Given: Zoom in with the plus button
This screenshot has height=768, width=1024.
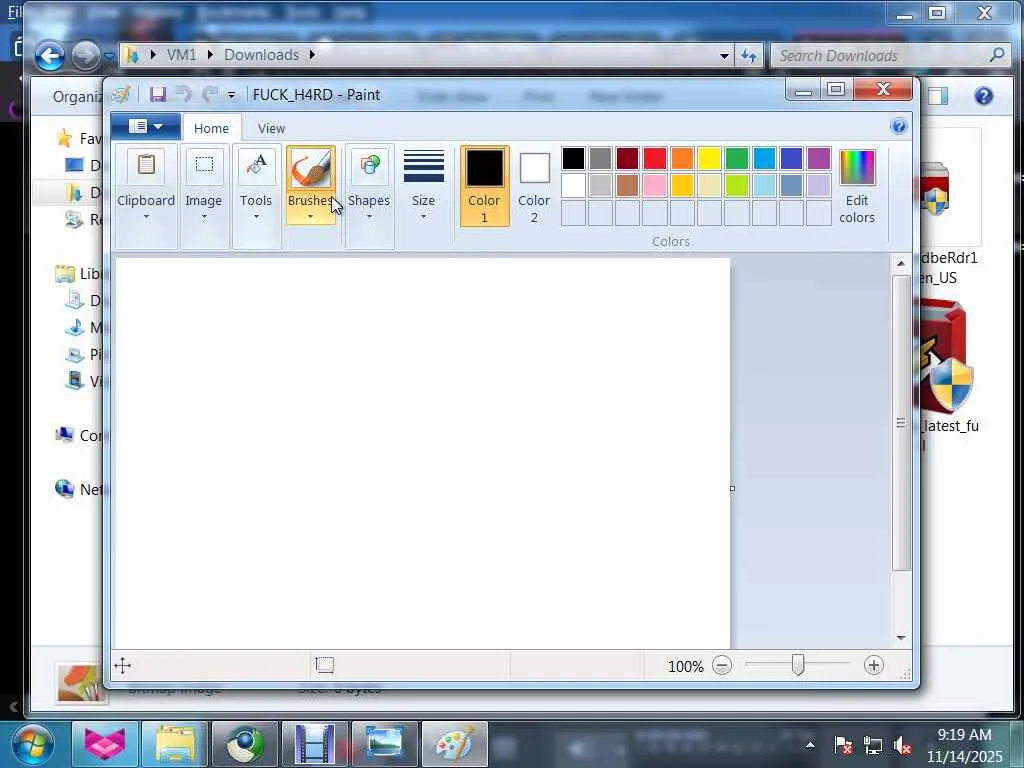Looking at the screenshot, I should [x=873, y=665].
